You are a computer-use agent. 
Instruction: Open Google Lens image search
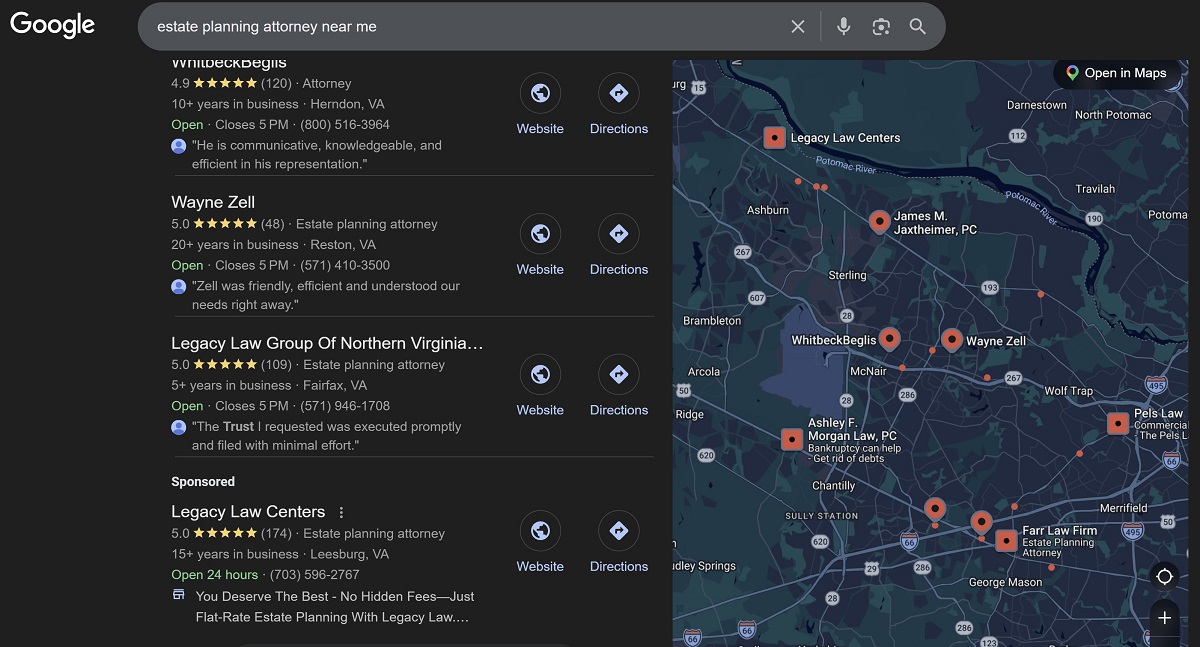coord(880,27)
